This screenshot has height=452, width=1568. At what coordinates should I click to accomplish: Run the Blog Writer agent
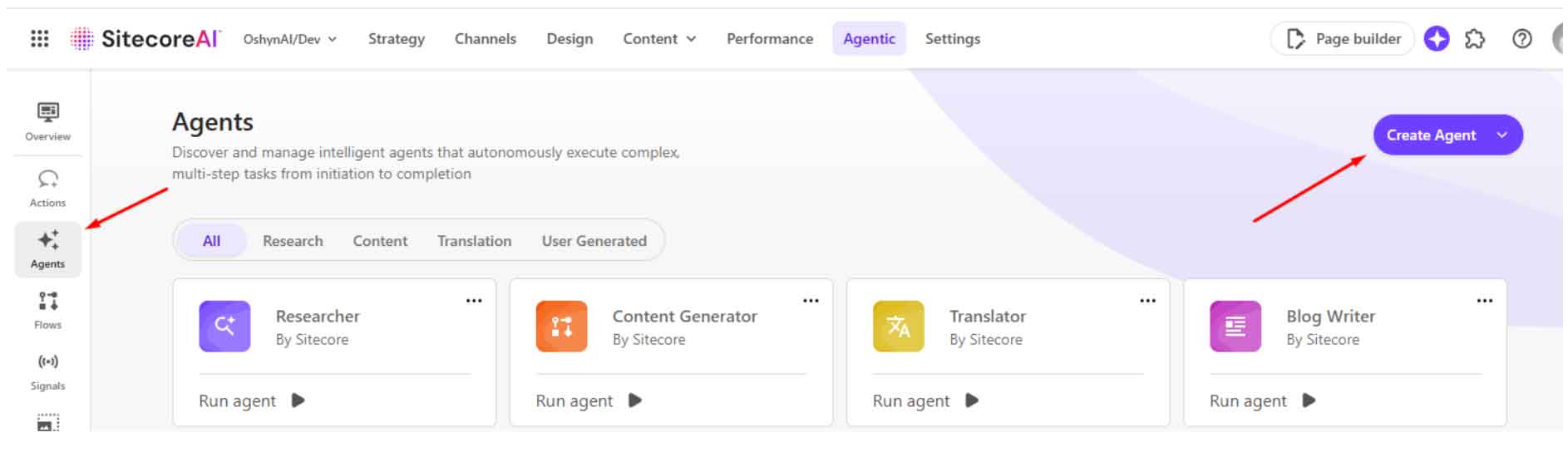pyautogui.click(x=1262, y=400)
